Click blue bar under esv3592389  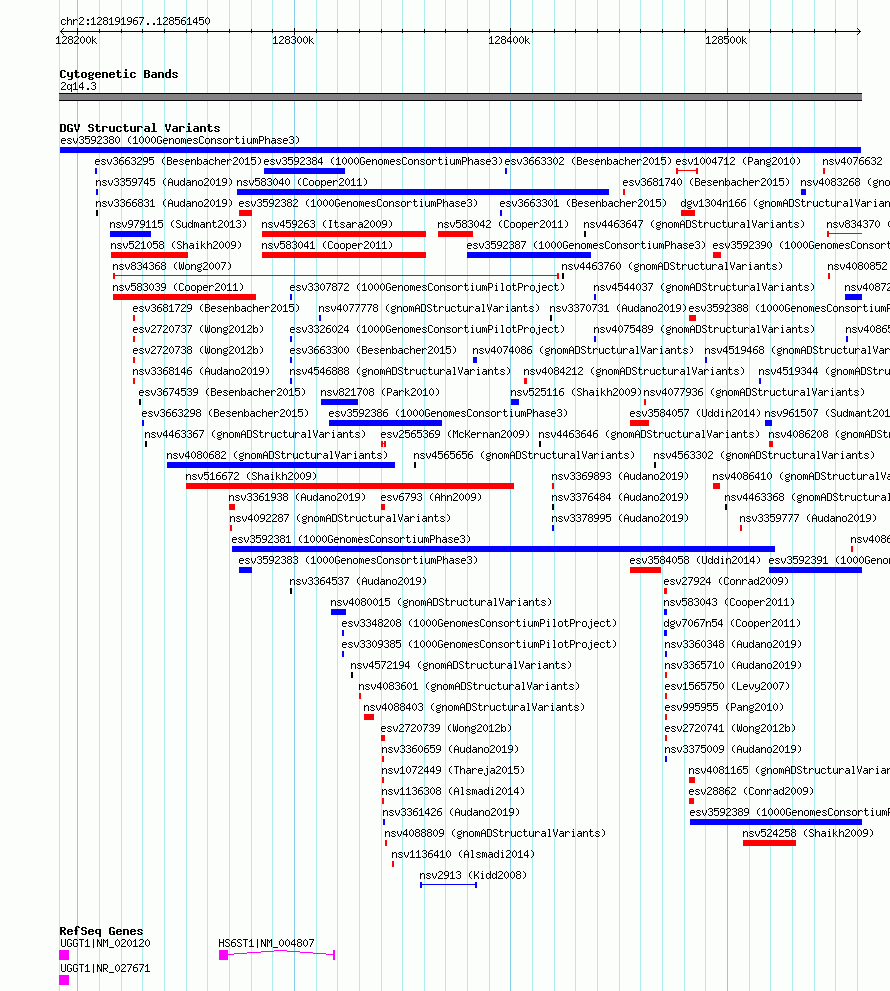pos(776,822)
